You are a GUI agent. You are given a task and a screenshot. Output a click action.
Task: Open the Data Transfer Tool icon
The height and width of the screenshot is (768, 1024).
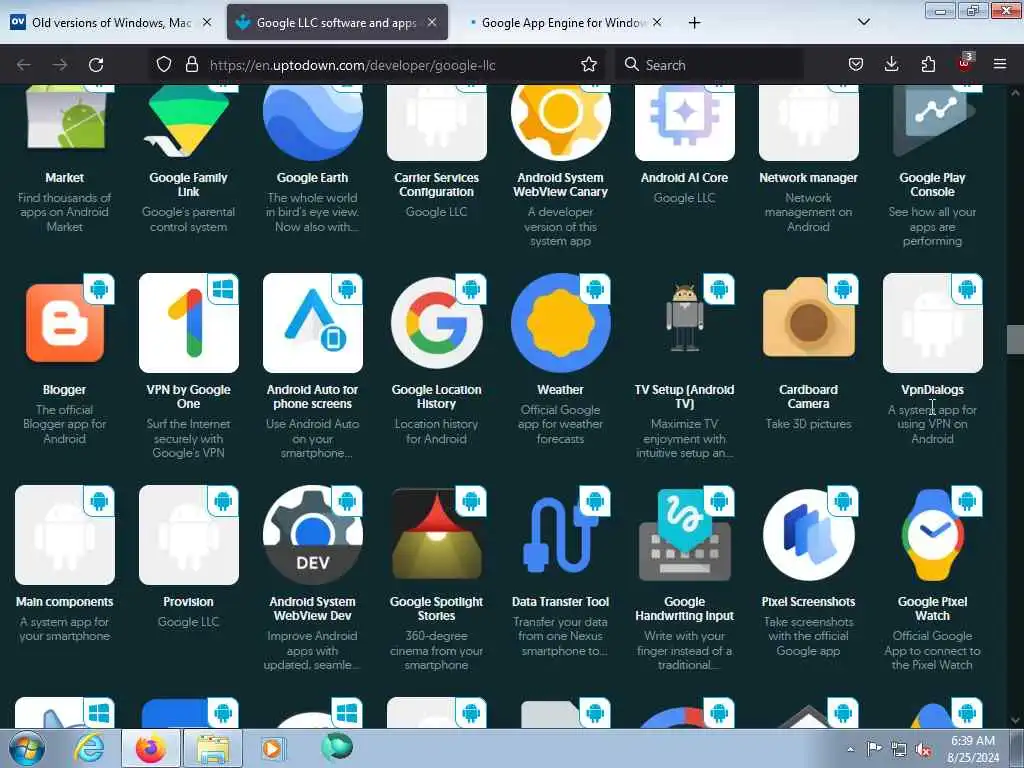tap(561, 535)
